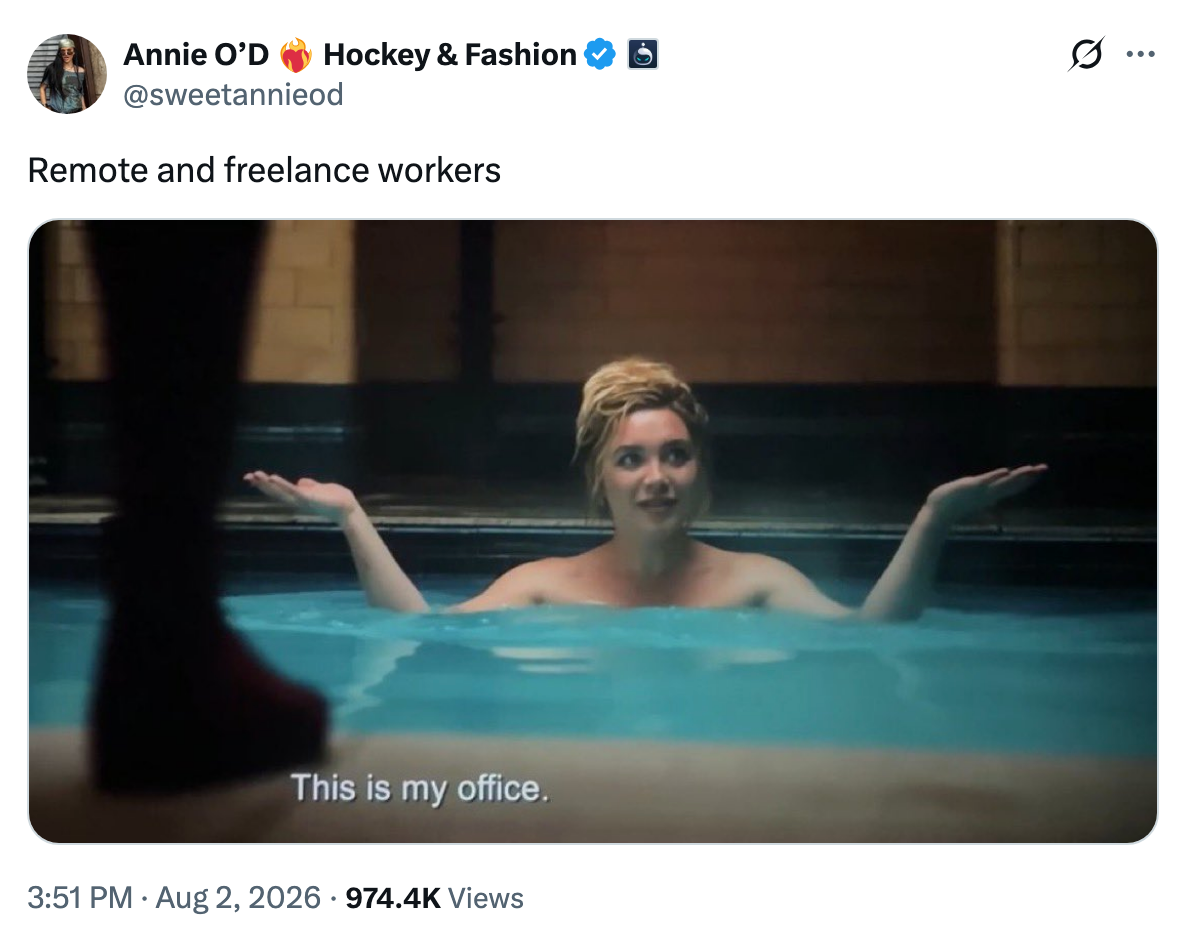Click the woman's raised left hand in image
Viewport: 1184px width, 944px height.
[x=989, y=487]
